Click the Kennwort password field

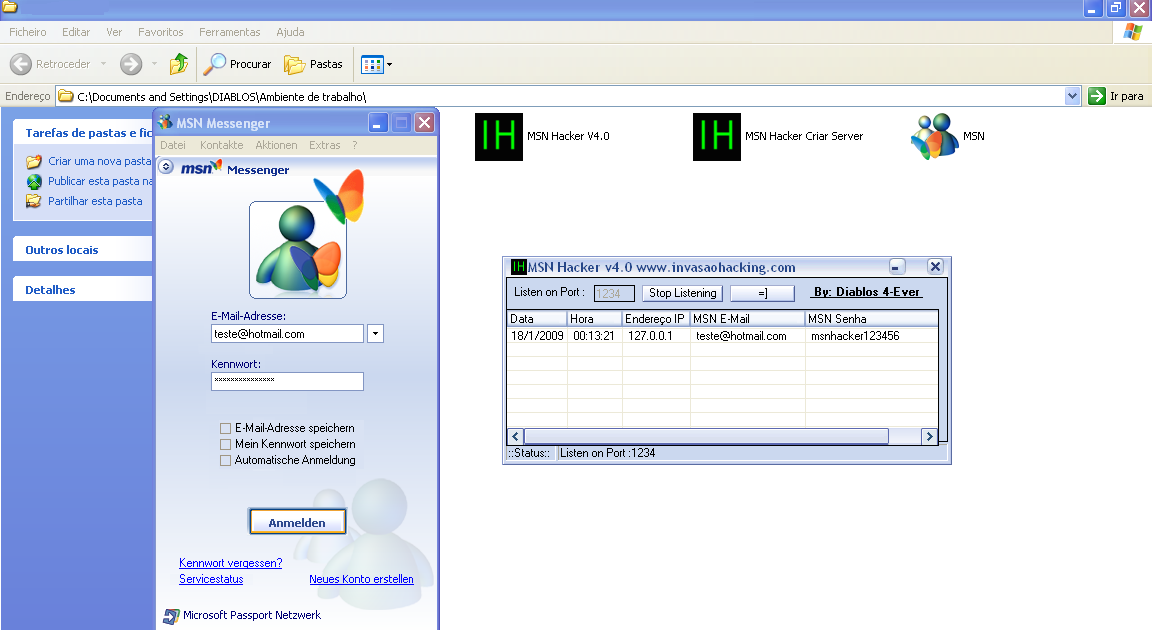tap(287, 381)
